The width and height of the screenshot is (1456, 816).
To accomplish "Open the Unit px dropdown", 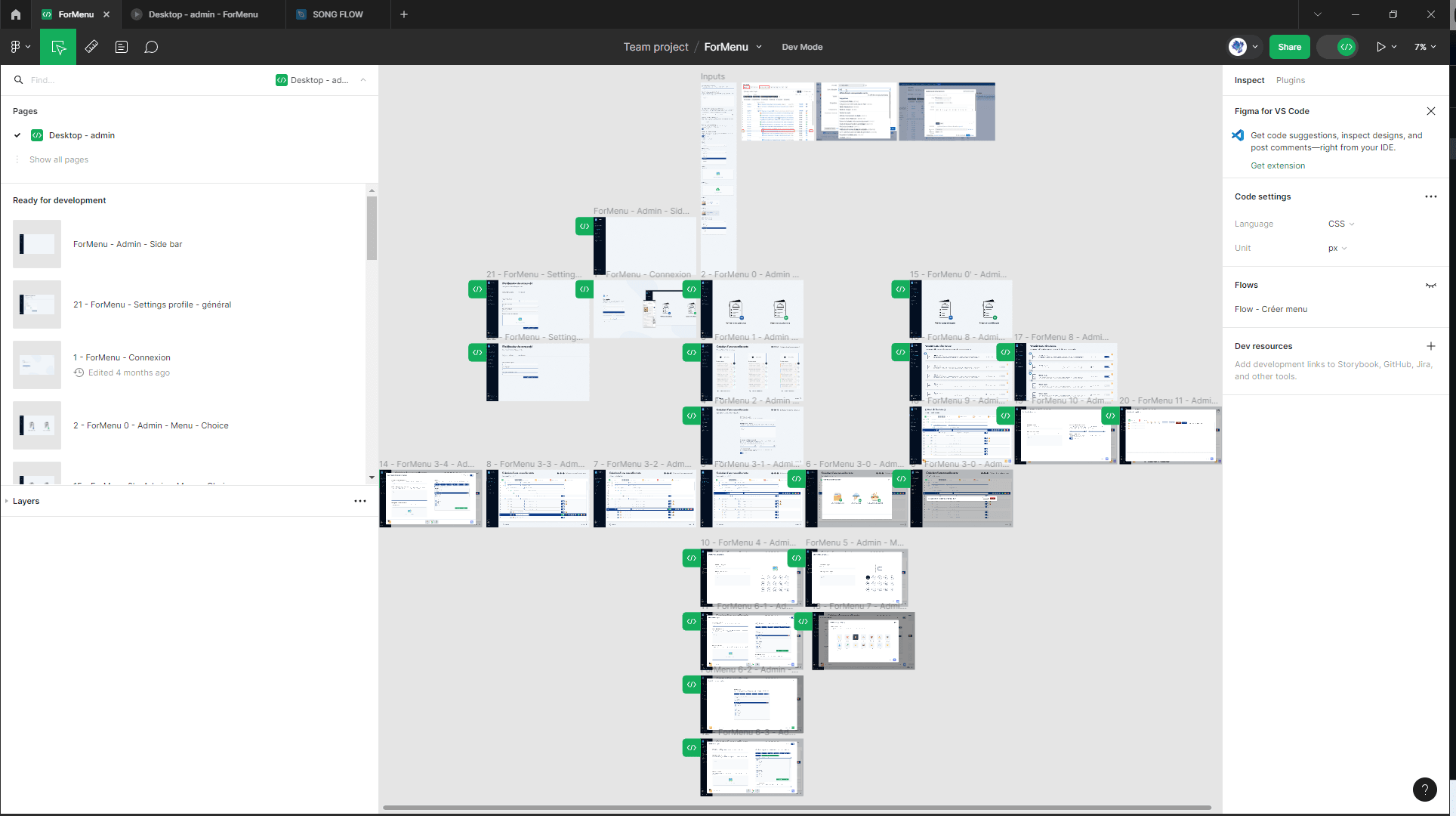I will [1337, 248].
